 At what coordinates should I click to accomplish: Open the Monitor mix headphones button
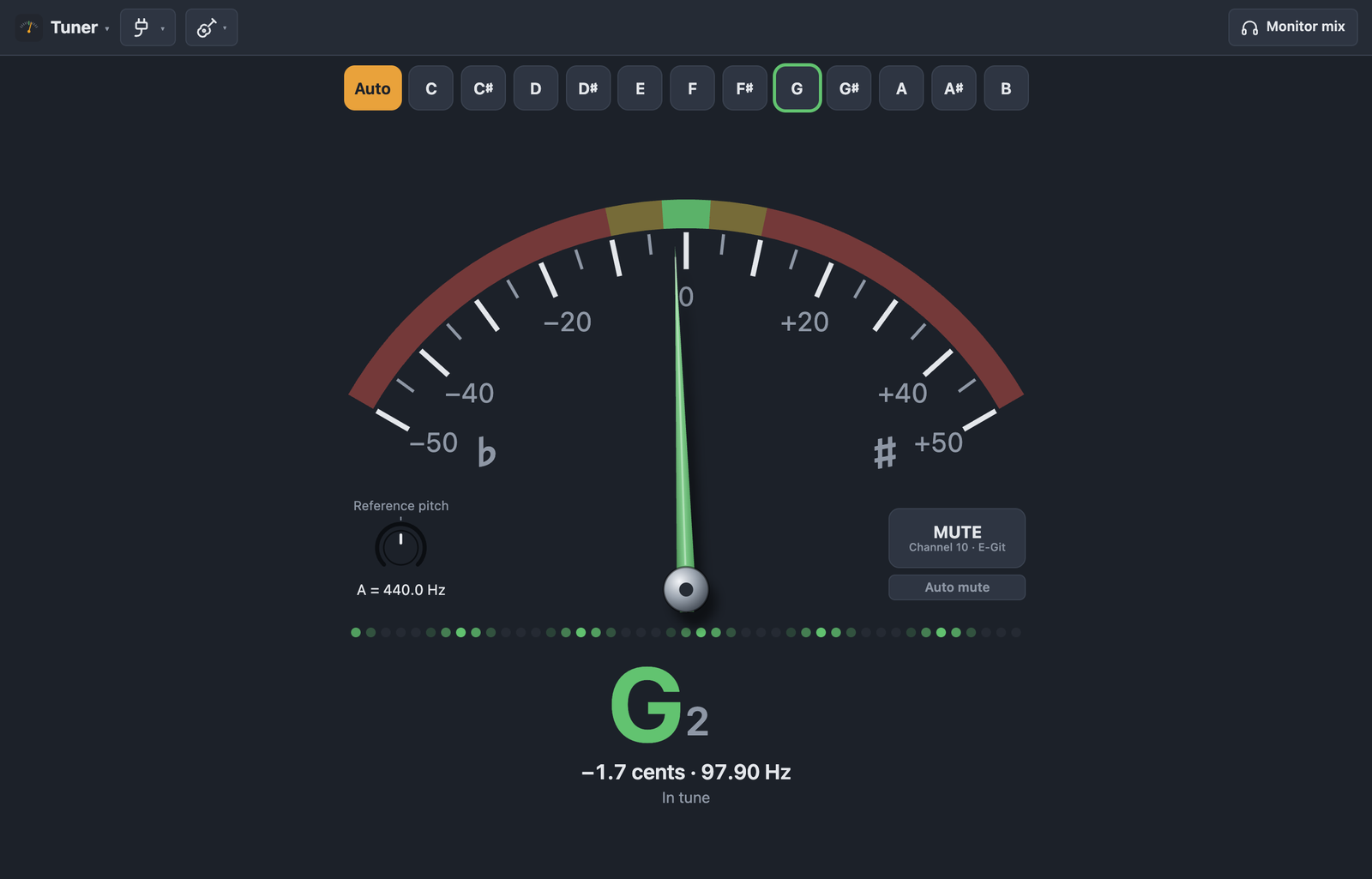pyautogui.click(x=1292, y=27)
